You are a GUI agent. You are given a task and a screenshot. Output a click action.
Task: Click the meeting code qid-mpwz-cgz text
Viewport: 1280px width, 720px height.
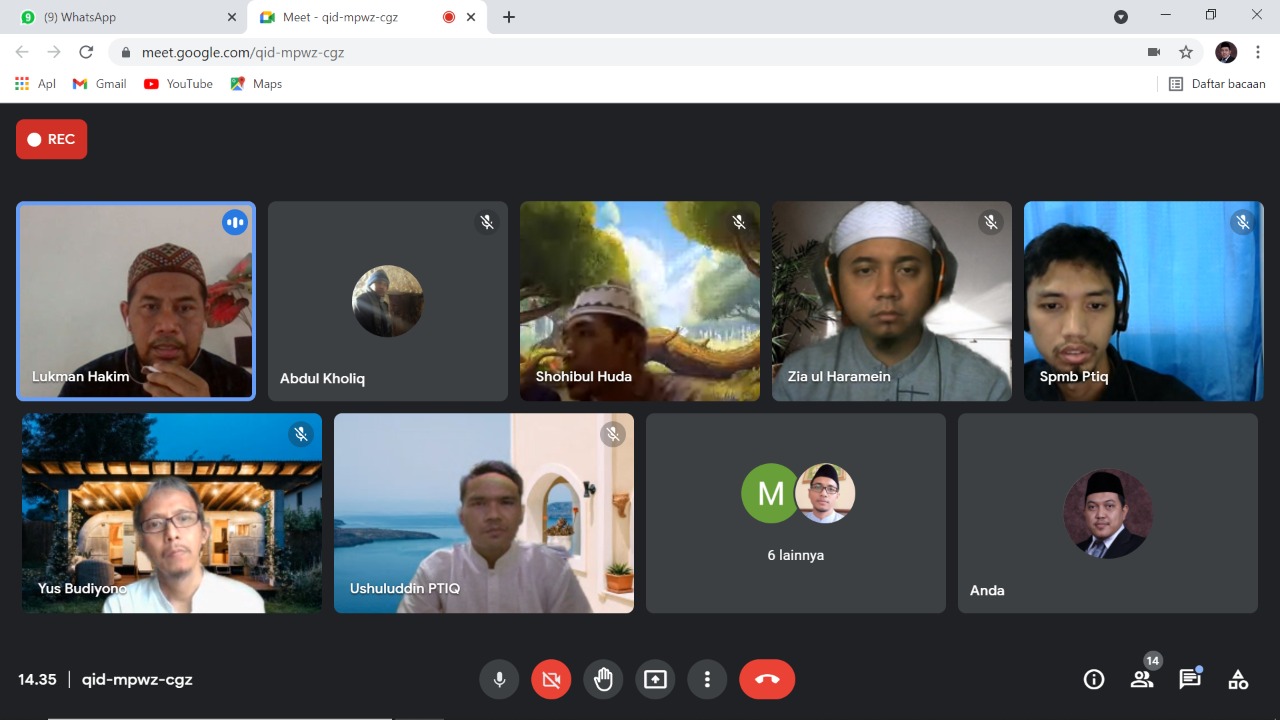(x=137, y=679)
